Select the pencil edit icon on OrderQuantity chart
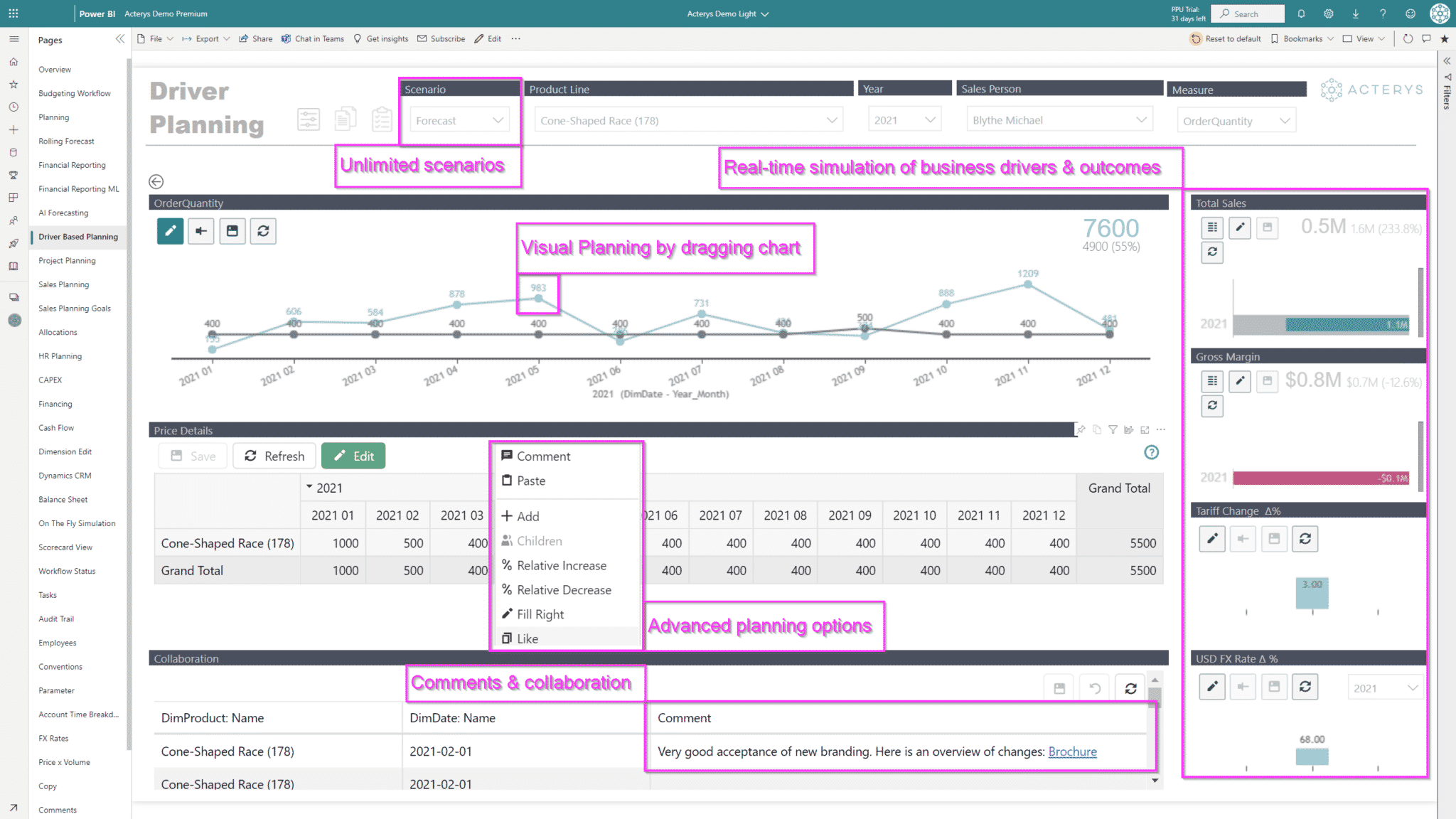This screenshot has height=819, width=1456. pos(170,231)
